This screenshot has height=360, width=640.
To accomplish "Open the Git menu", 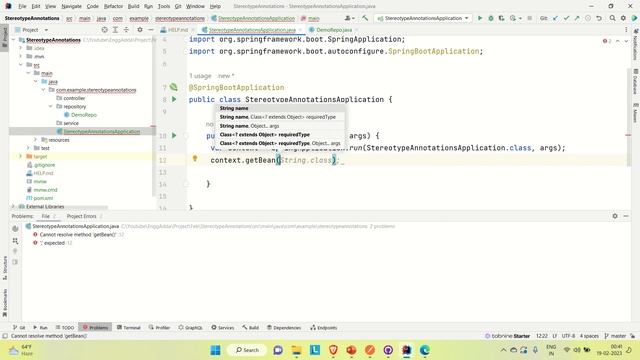I will [x=178, y=6].
